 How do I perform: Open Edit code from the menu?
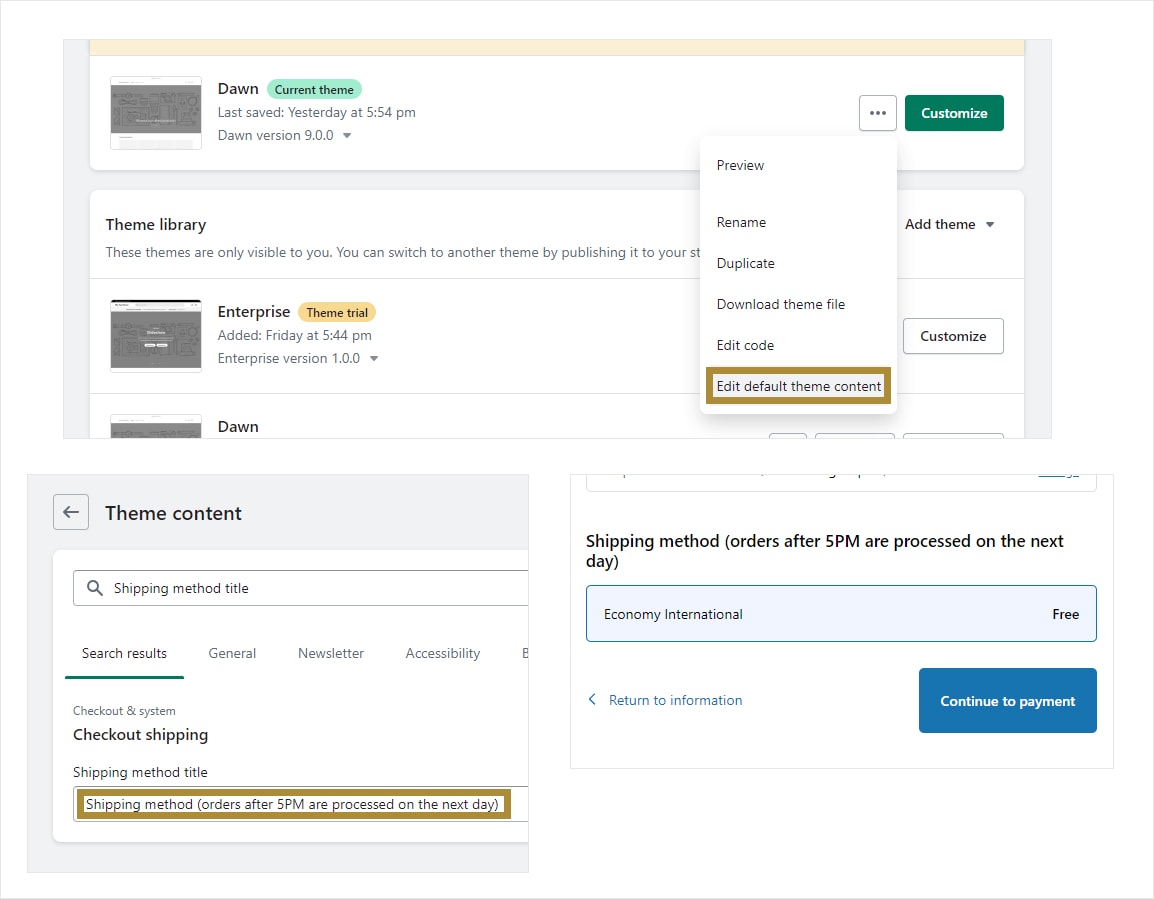(745, 345)
